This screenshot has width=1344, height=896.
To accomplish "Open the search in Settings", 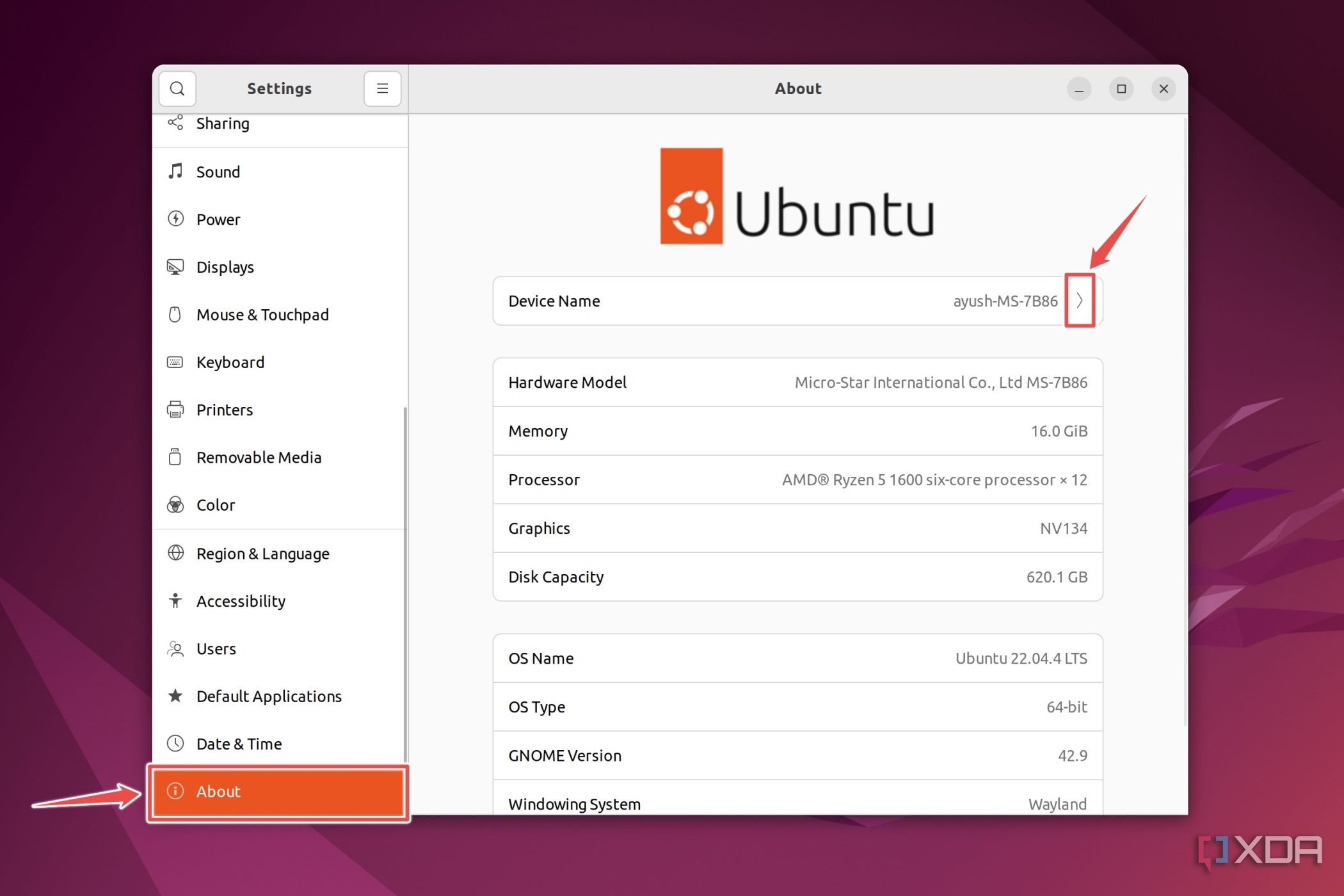I will [177, 88].
